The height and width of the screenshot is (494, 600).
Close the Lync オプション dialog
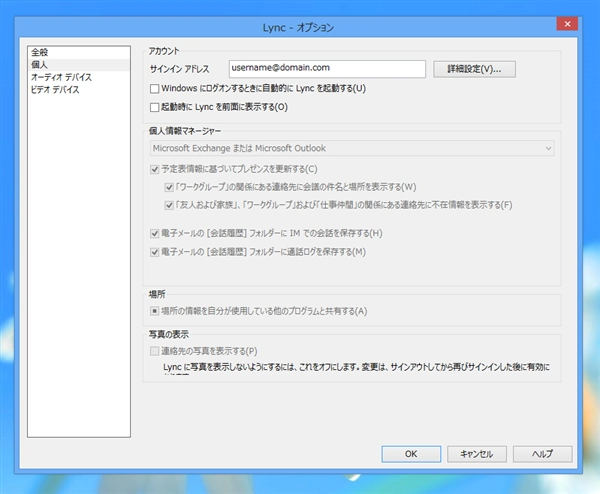pos(567,24)
